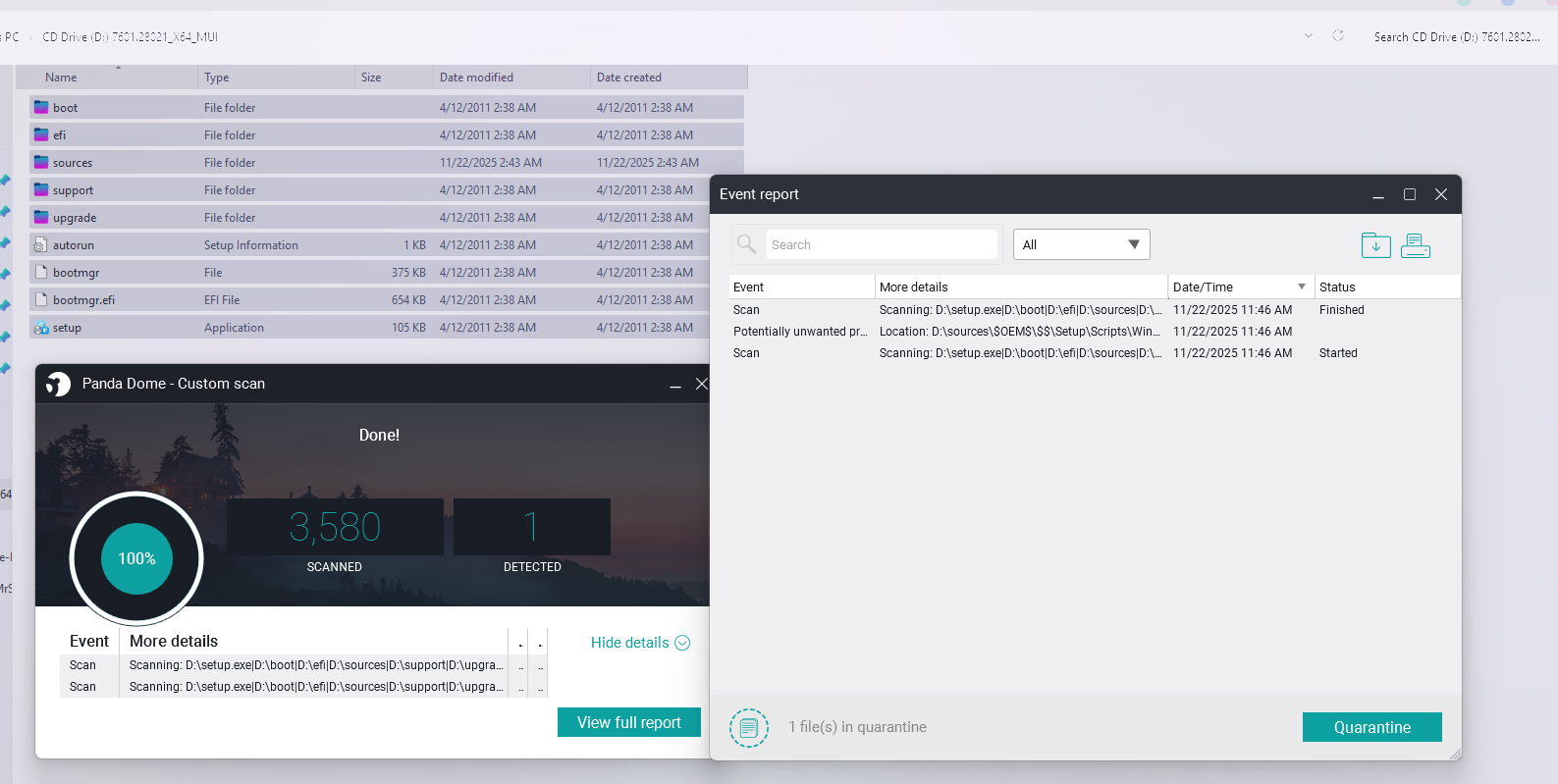Click the 375 KB size cell
Screen dimensions: 1558x784
click(x=408, y=272)
